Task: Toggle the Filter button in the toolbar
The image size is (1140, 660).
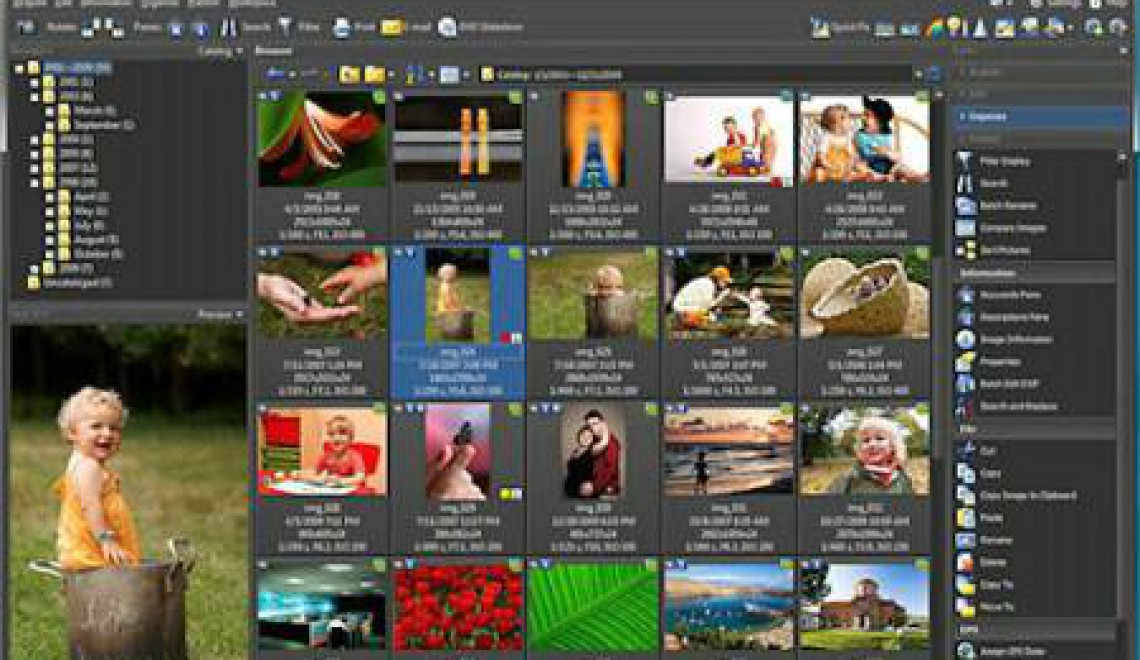Action: tap(286, 27)
